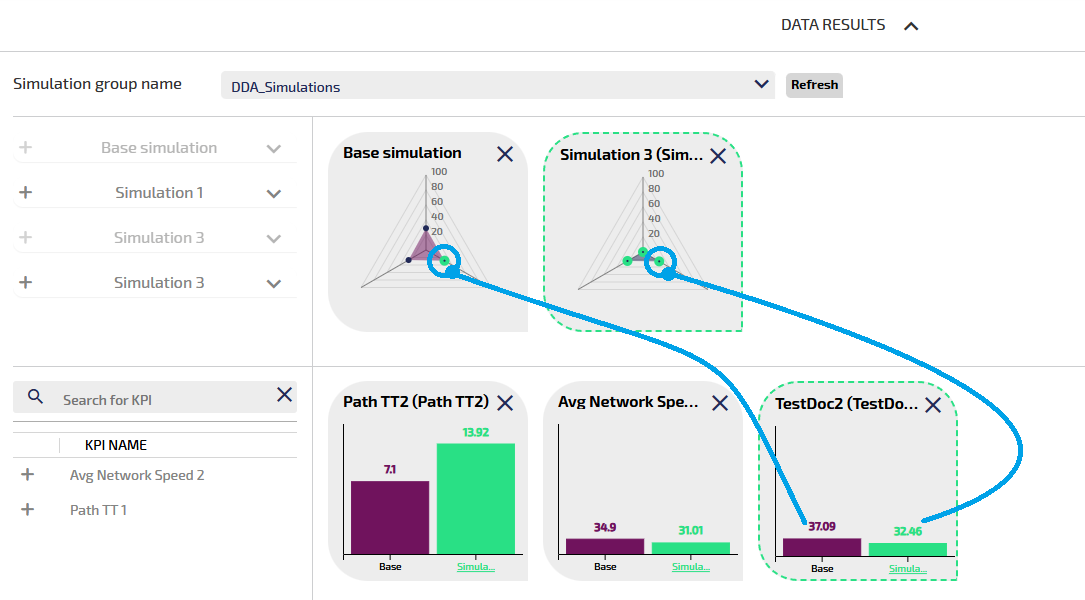This screenshot has width=1085, height=600.
Task: Type in the Search for KPI field
Action: 160,399
